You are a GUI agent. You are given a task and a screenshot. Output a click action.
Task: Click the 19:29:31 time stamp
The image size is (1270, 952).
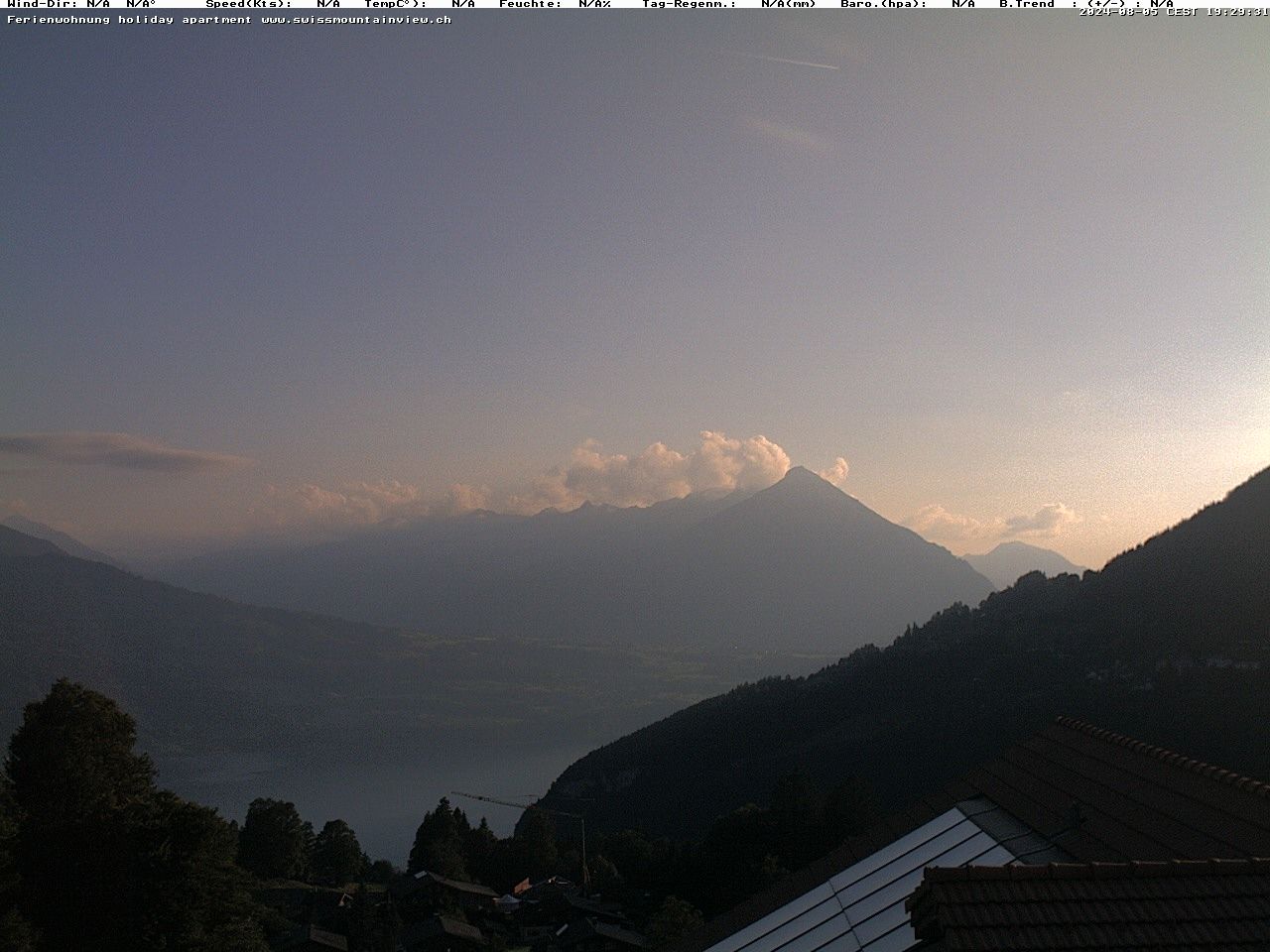tap(1239, 12)
